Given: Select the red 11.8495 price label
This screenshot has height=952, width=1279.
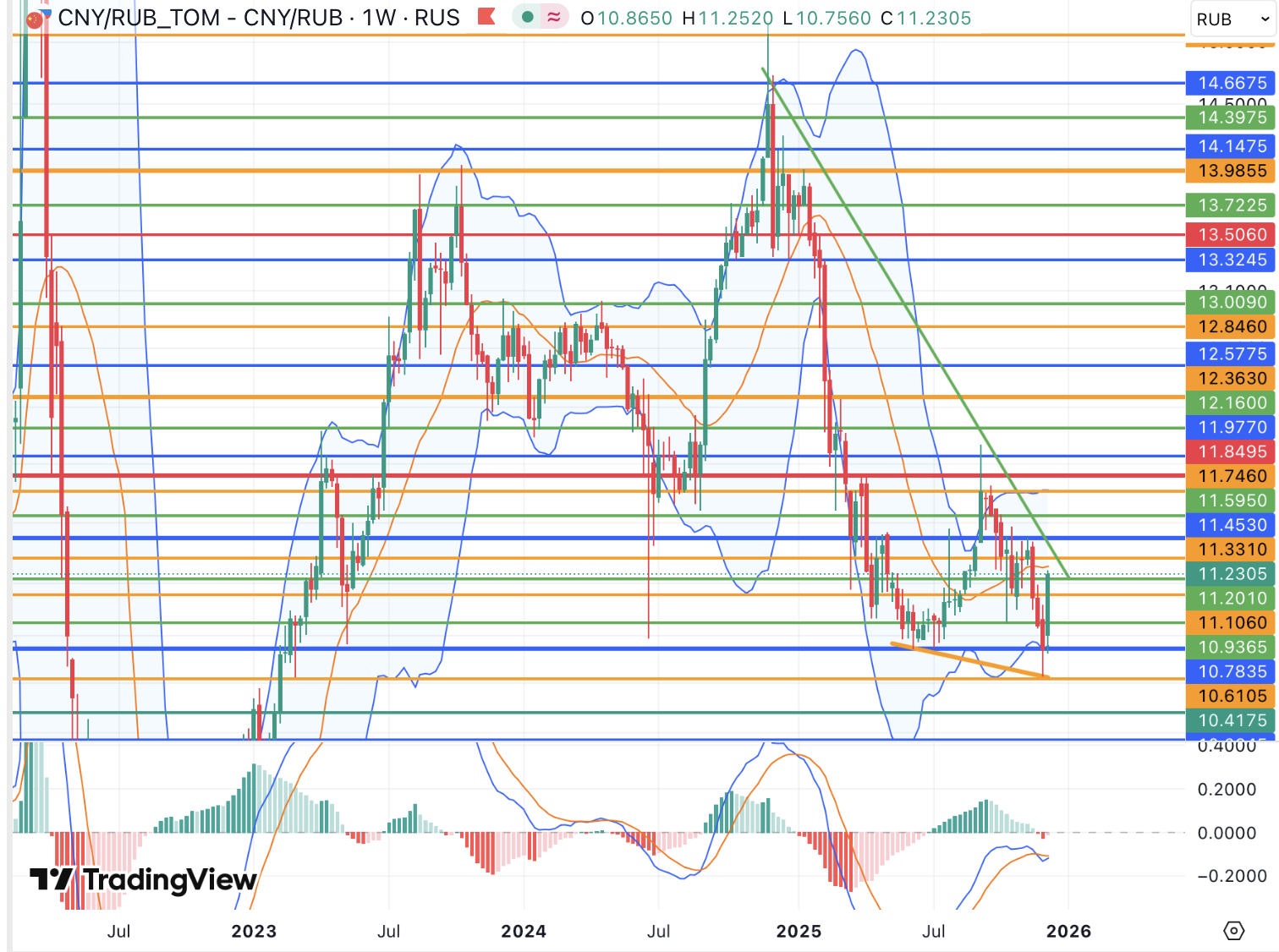Looking at the screenshot, I should (x=1232, y=451).
